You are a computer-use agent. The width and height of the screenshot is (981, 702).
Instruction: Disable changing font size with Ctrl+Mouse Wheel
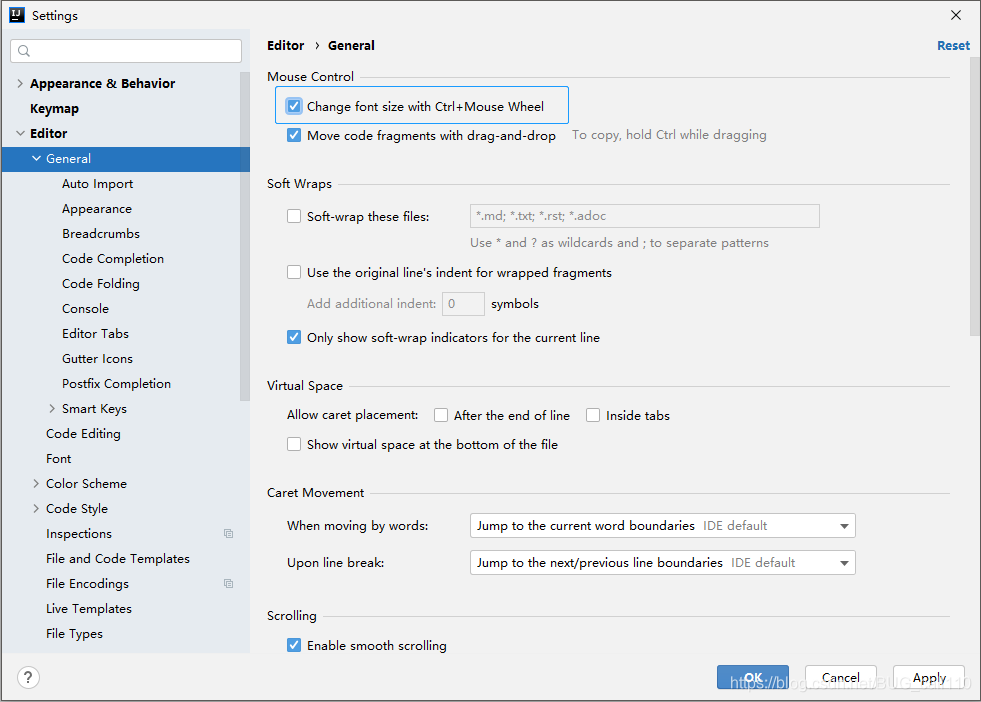coord(293,106)
